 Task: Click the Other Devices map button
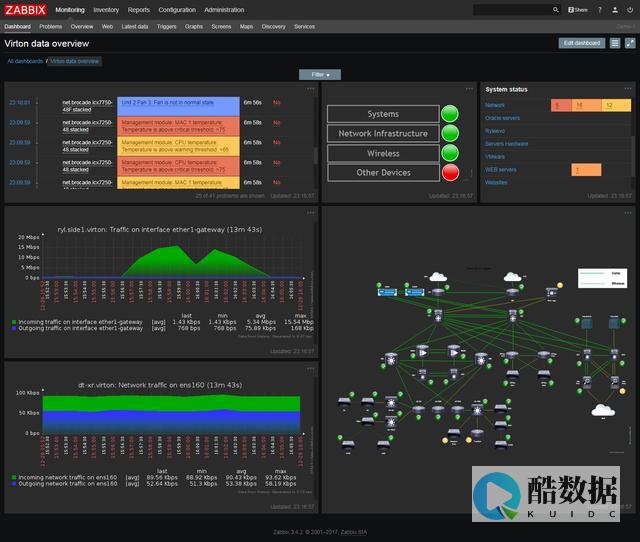[383, 173]
